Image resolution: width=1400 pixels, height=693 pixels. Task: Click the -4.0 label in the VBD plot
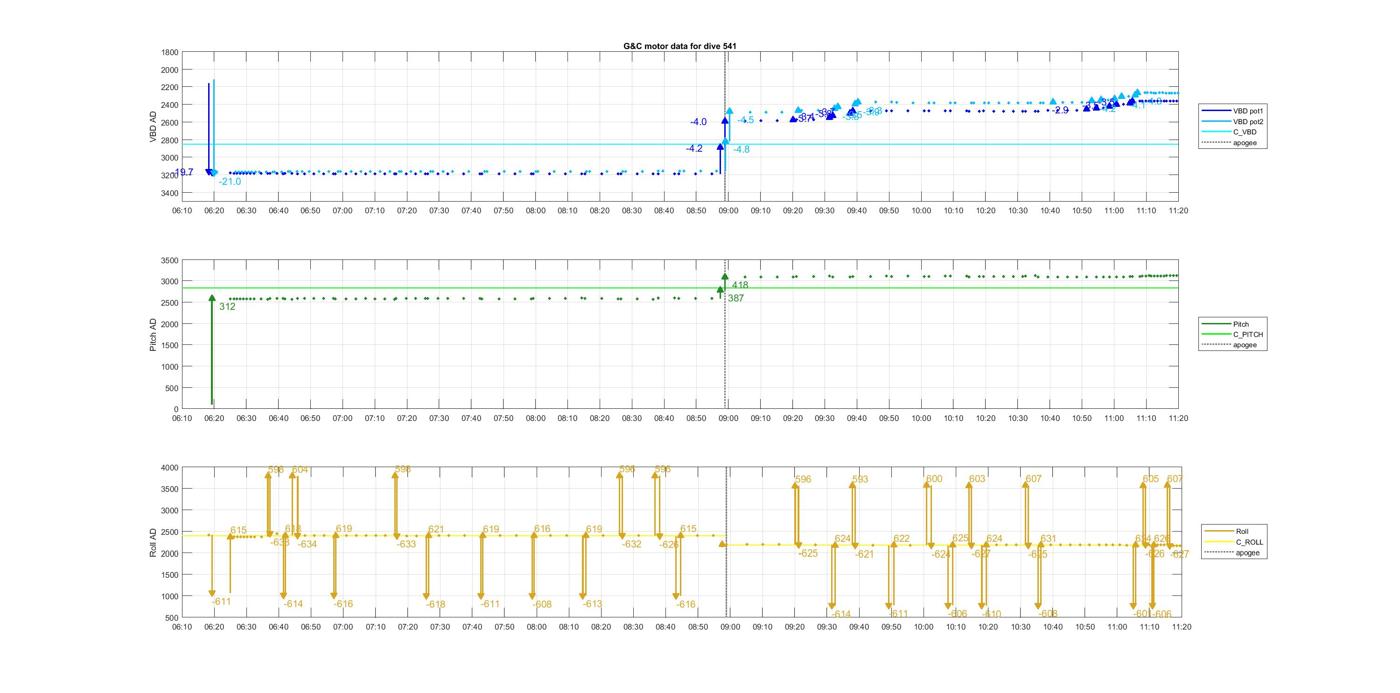[698, 122]
